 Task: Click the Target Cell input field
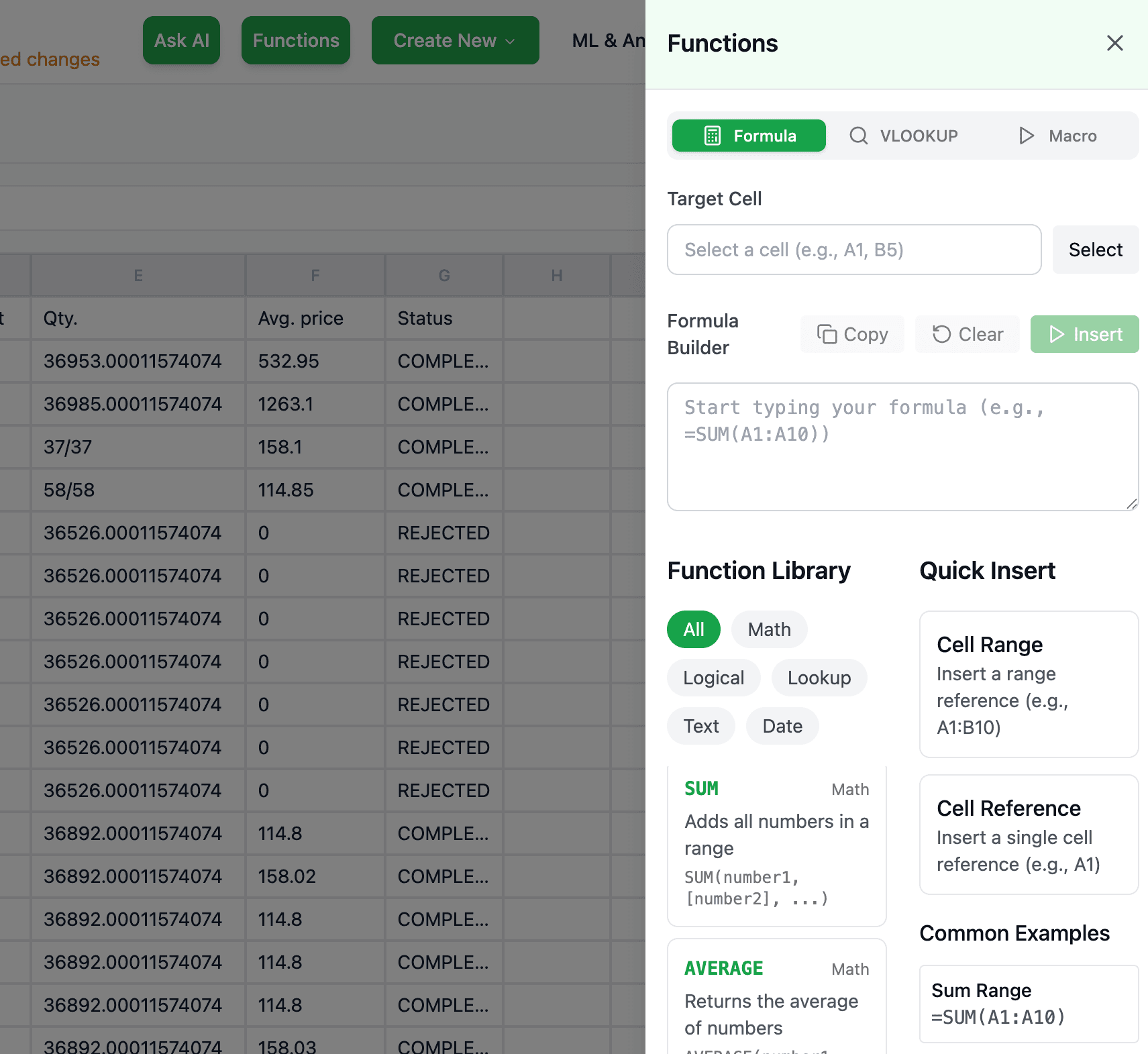tap(853, 250)
